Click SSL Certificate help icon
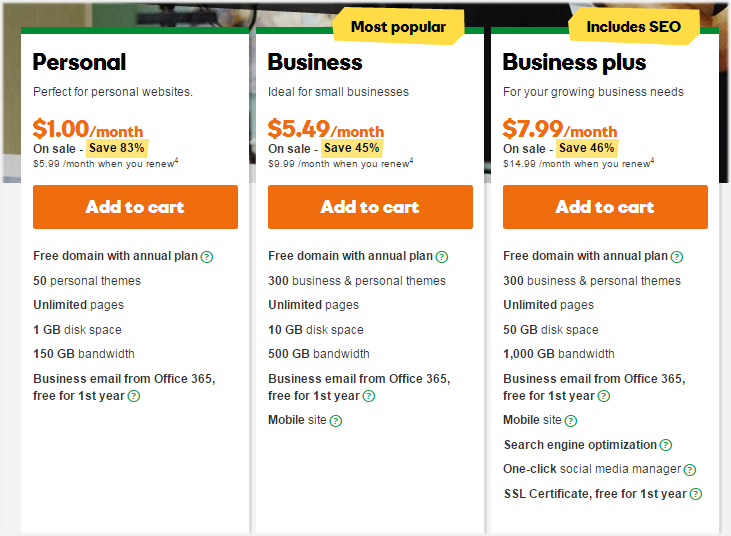 tap(696, 494)
